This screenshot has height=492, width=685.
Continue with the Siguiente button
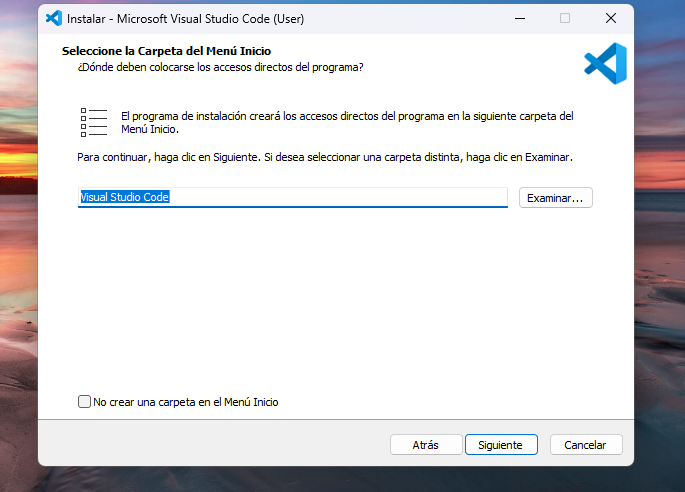pyautogui.click(x=501, y=444)
